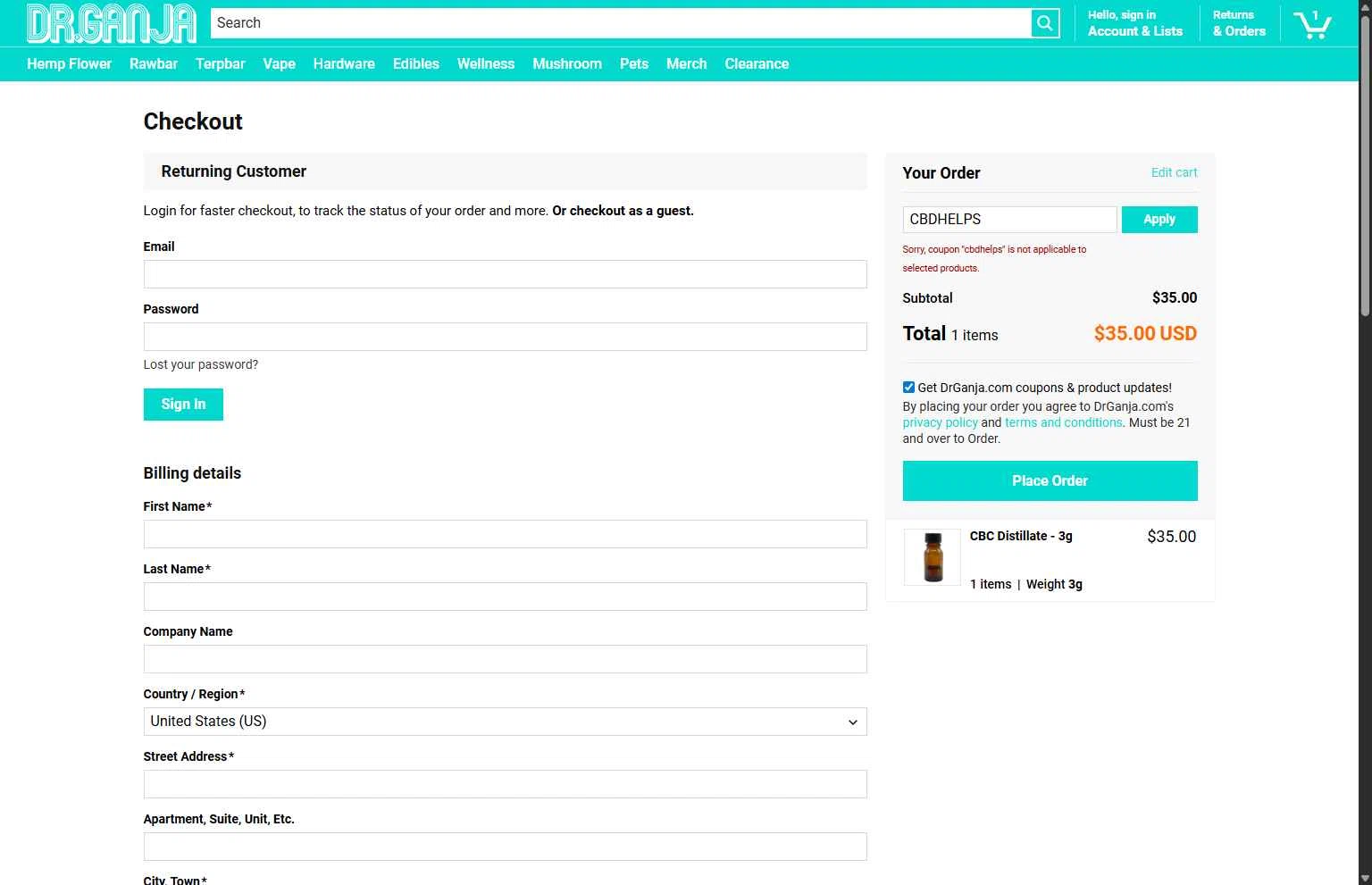
Task: Click the Sign in button
Action: 183,405
